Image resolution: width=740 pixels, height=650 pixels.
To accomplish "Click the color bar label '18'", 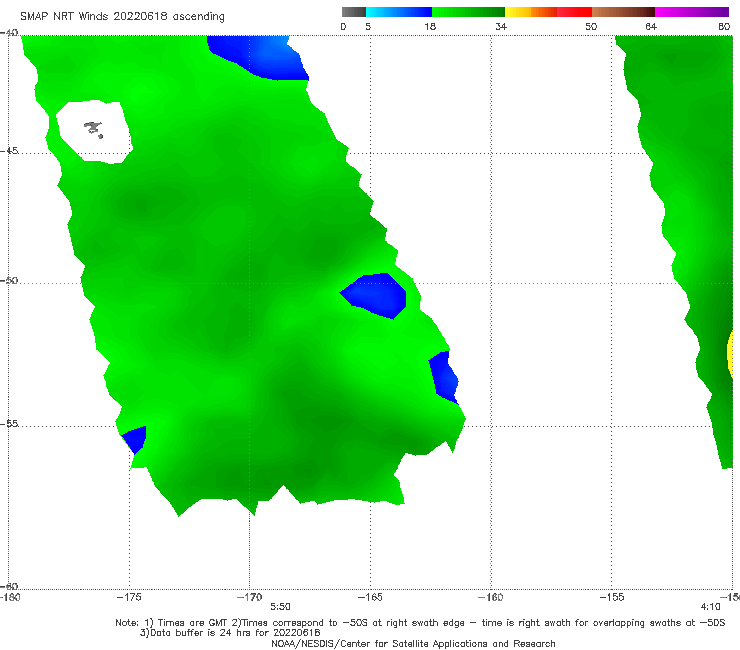I will coord(430,26).
